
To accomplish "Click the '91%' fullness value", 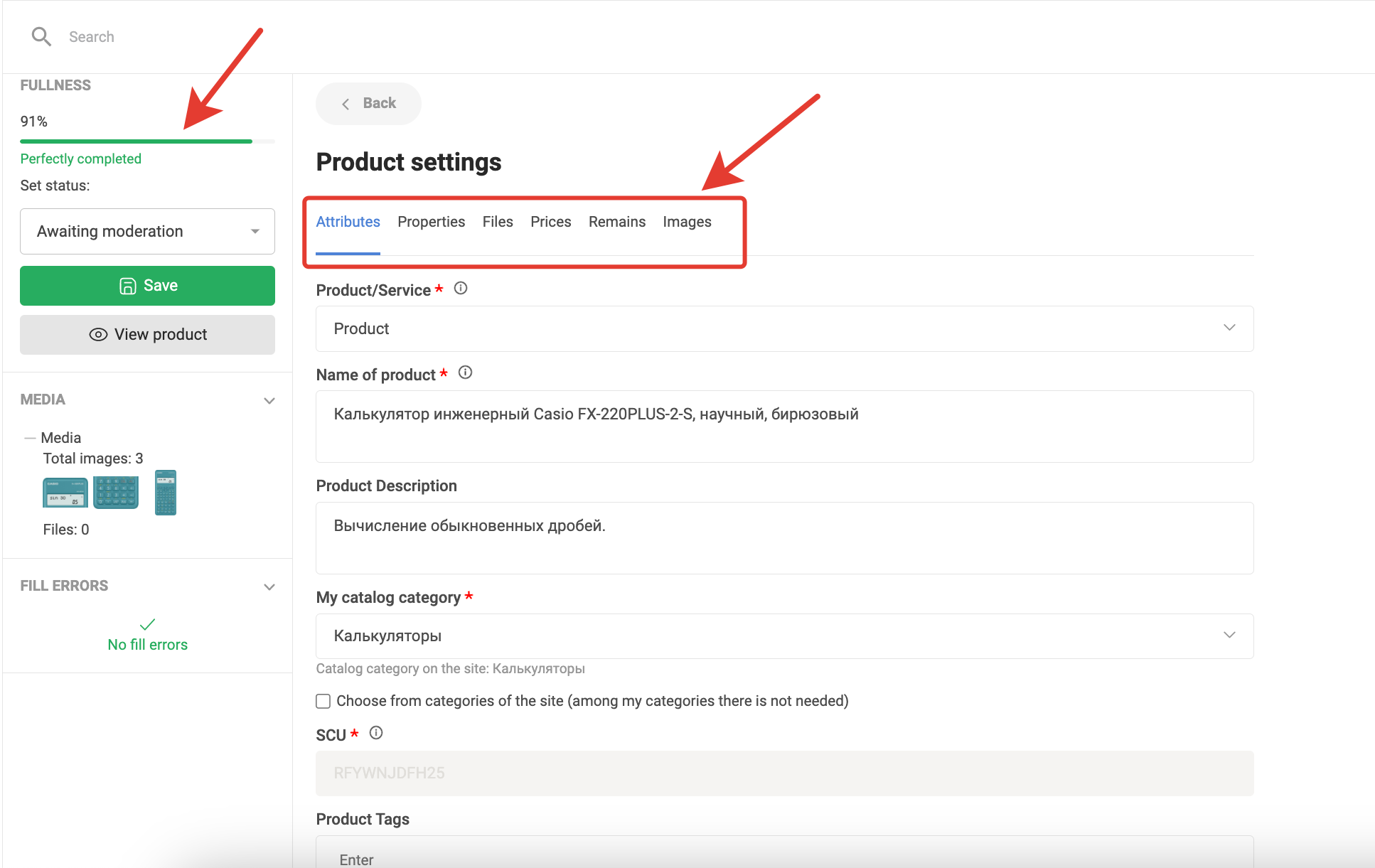I will pyautogui.click(x=33, y=122).
